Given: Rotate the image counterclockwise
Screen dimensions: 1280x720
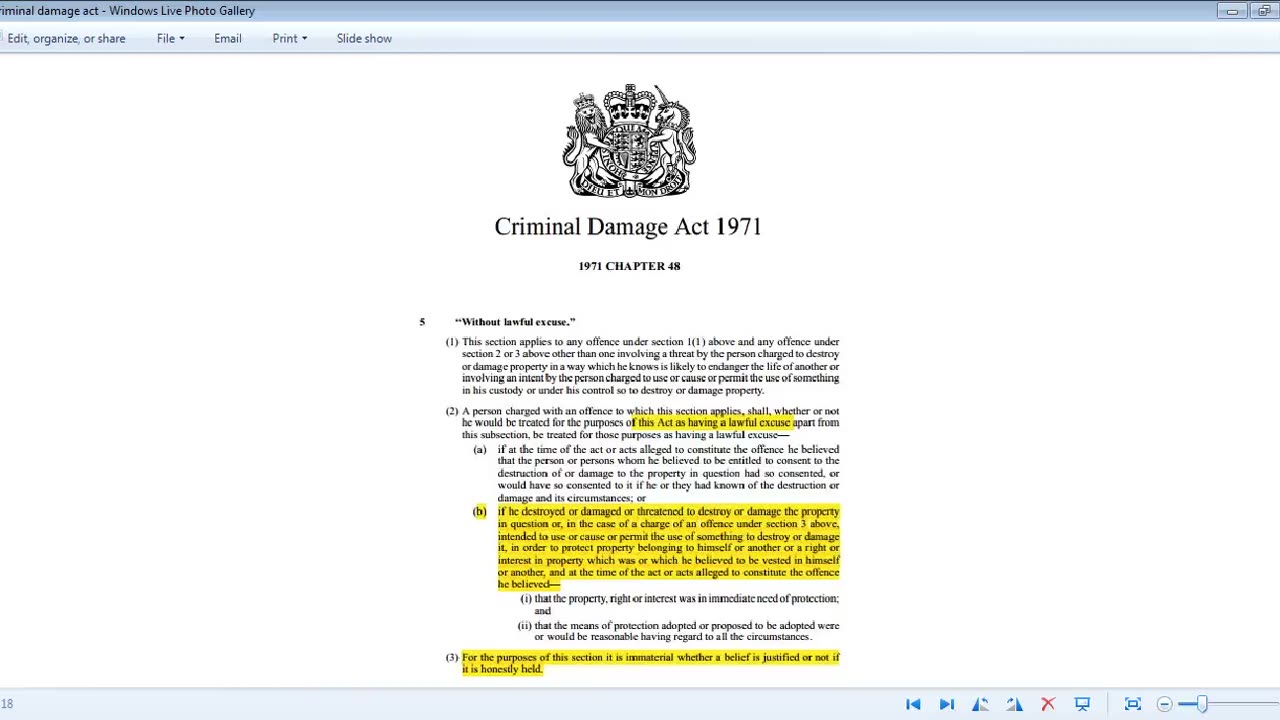Looking at the screenshot, I should point(980,705).
